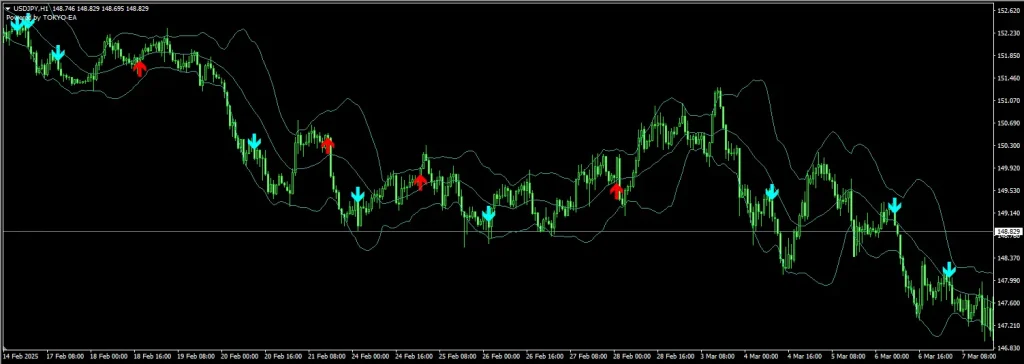Click the 149.530 price scale label
The width and height of the screenshot is (1024, 364).
pyautogui.click(x=1009, y=191)
